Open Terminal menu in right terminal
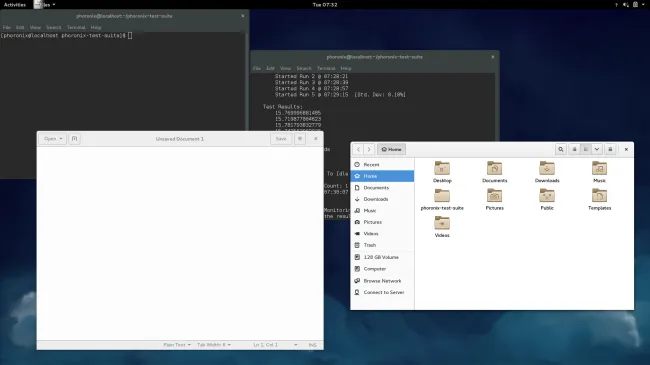The width and height of the screenshot is (650, 365). (x=326, y=68)
